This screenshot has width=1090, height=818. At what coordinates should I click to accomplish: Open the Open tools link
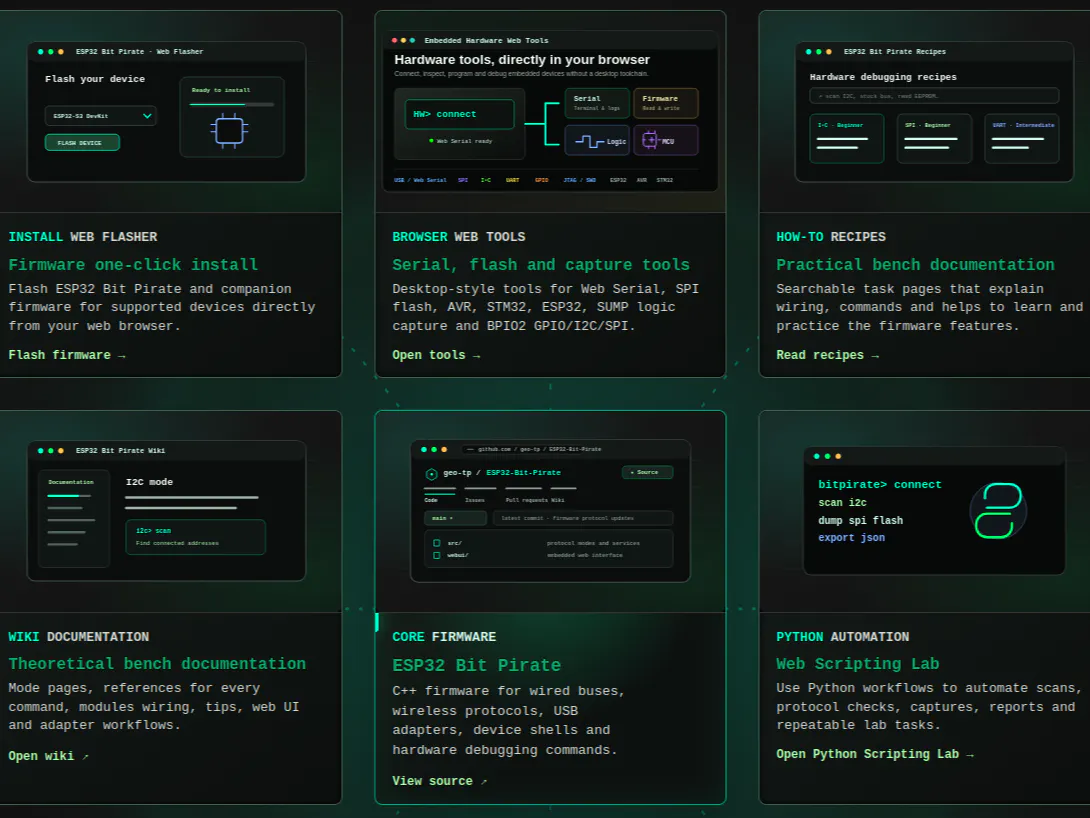[x=436, y=355]
